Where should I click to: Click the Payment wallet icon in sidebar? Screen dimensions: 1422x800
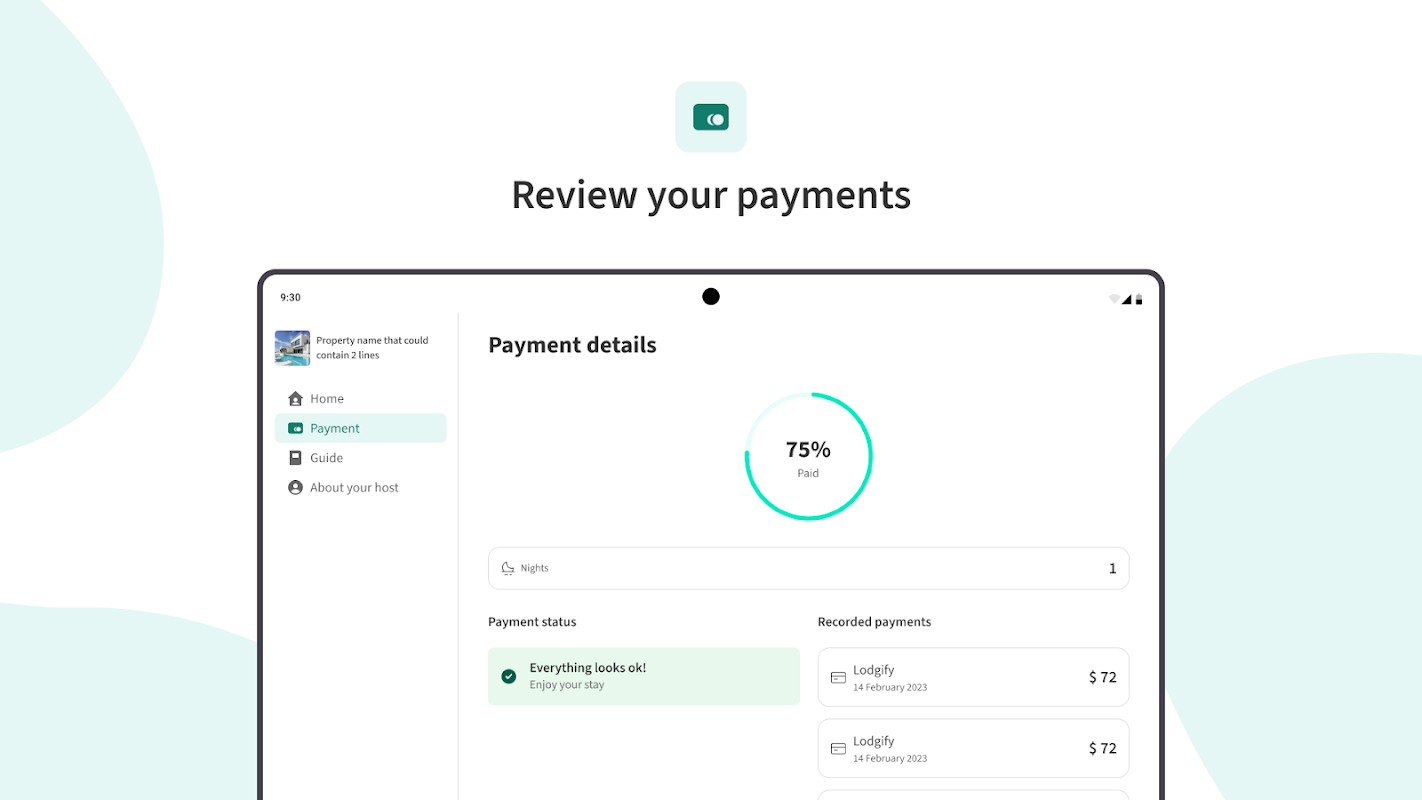pos(295,428)
